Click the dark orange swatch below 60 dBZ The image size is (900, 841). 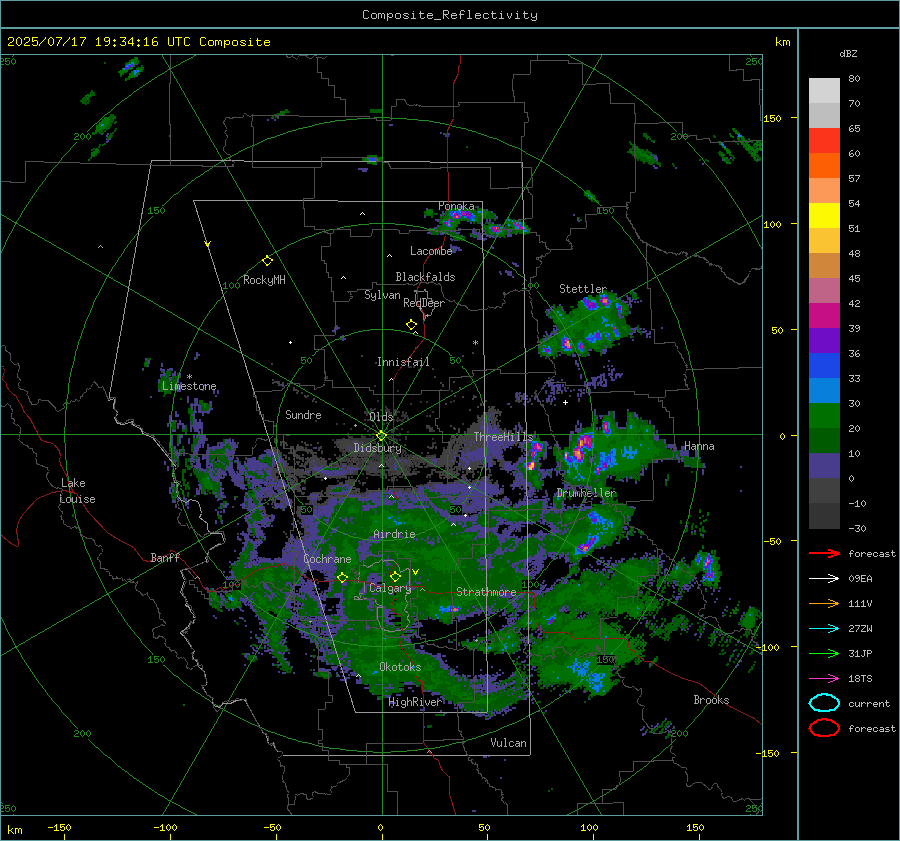[x=824, y=166]
